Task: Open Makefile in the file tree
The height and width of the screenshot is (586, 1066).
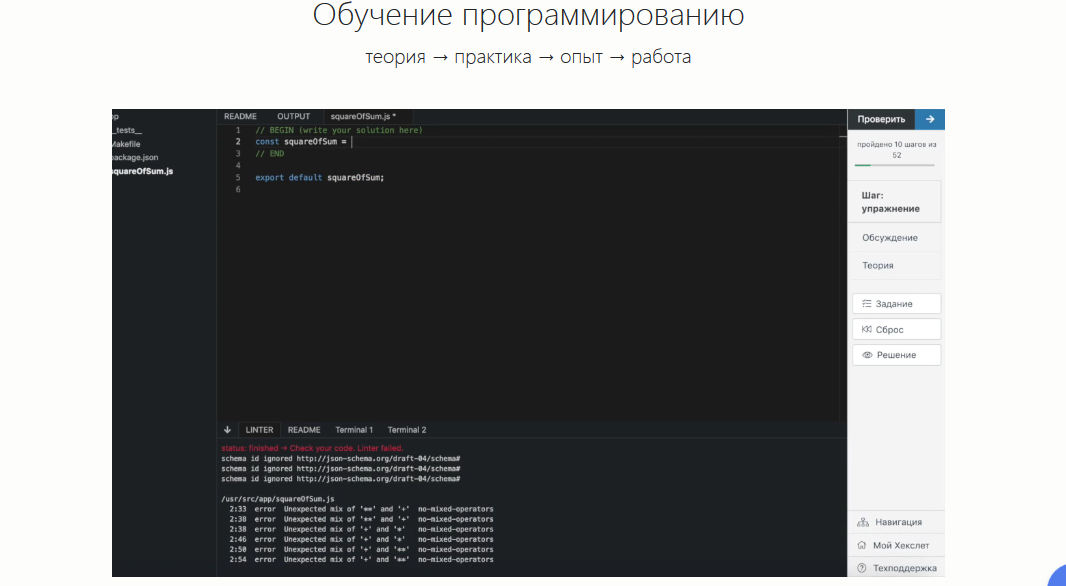Action: tap(126, 143)
